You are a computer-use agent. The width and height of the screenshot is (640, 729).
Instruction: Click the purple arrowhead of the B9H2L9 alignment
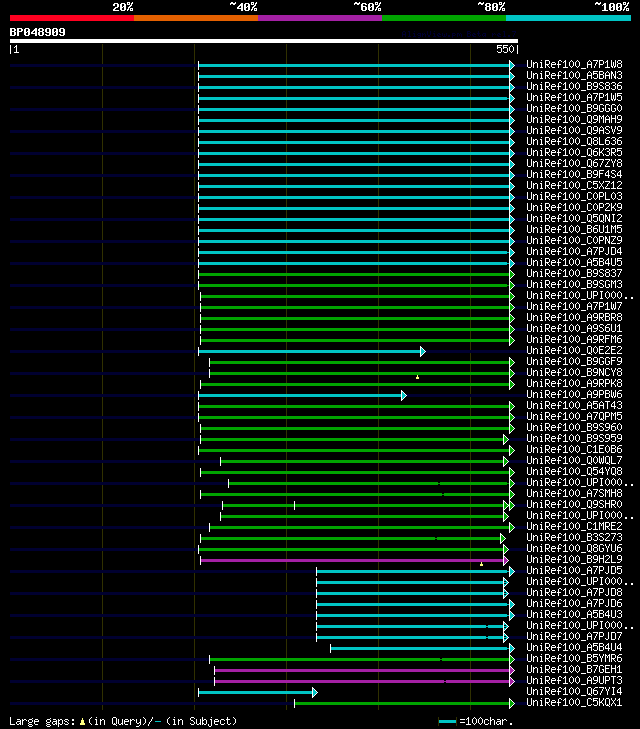coord(506,561)
